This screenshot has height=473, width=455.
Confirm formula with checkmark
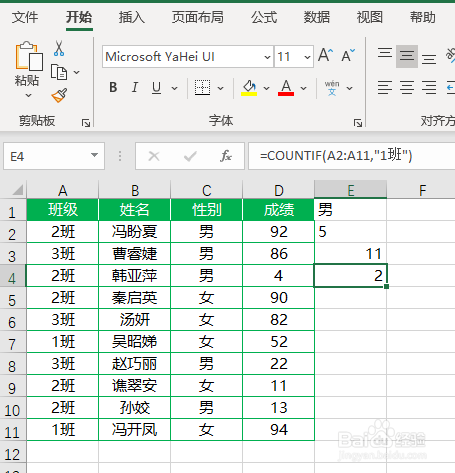(x=190, y=156)
